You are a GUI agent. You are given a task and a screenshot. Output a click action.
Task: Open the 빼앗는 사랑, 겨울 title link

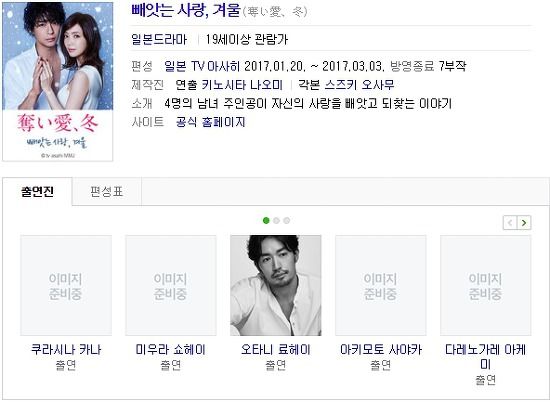click(186, 10)
